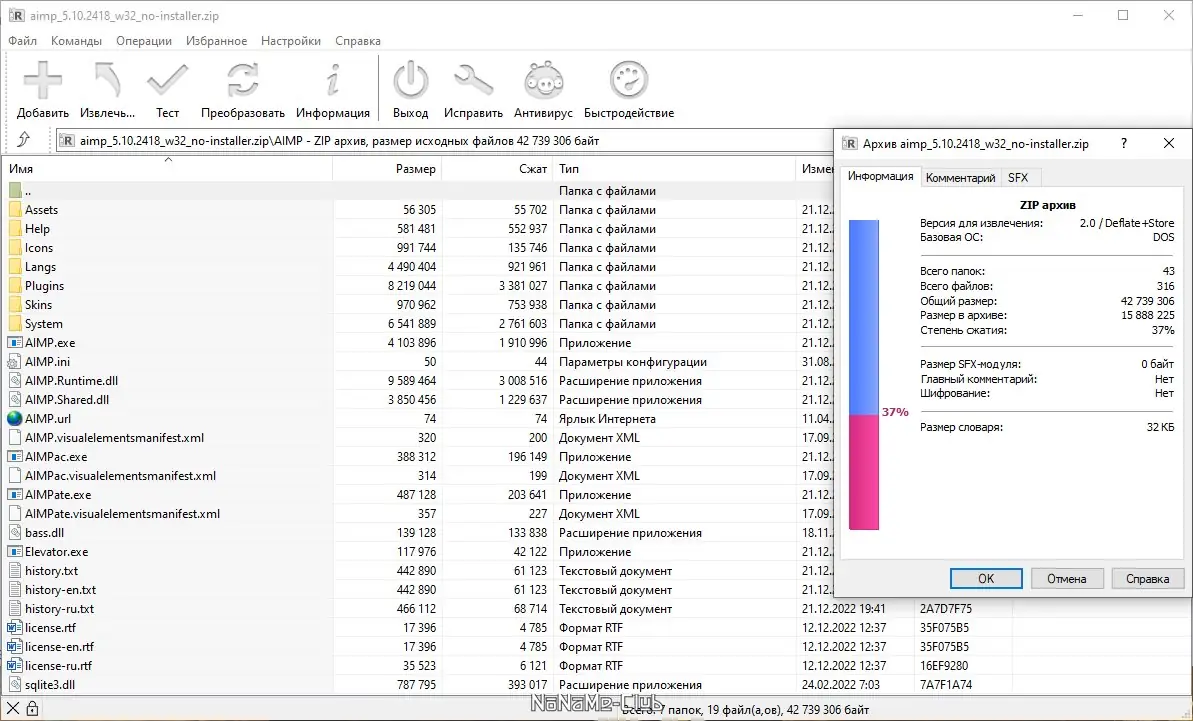Open the Операции menu
This screenshot has width=1193, height=721.
(144, 41)
